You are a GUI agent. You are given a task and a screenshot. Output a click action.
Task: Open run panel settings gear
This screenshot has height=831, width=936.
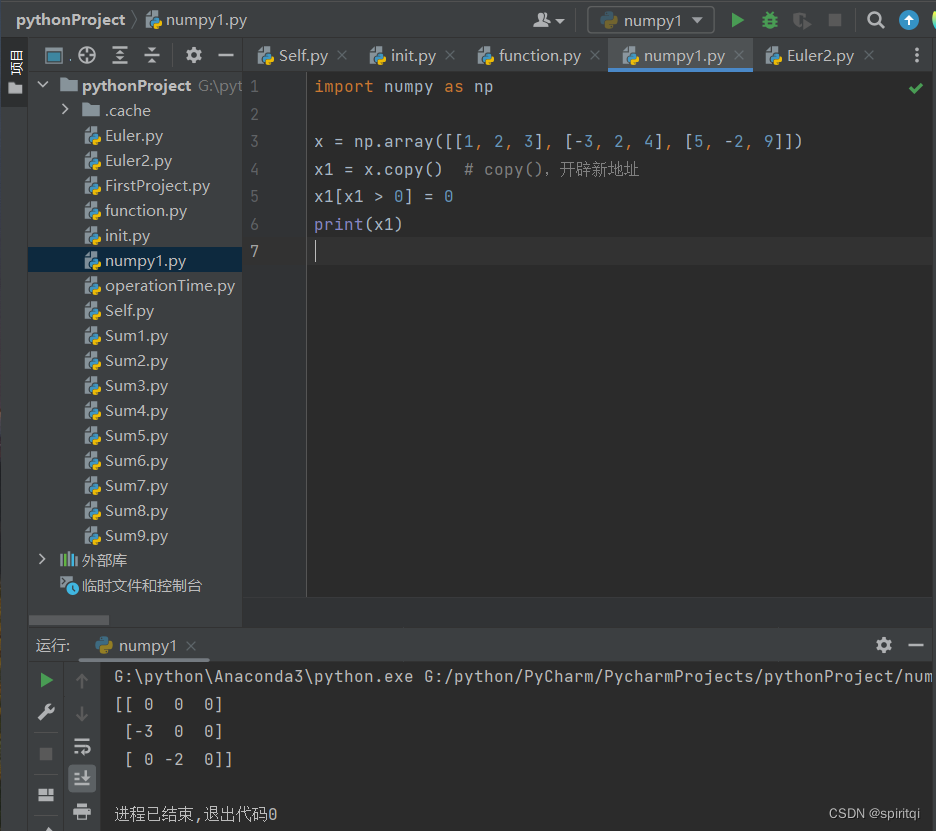coord(883,645)
